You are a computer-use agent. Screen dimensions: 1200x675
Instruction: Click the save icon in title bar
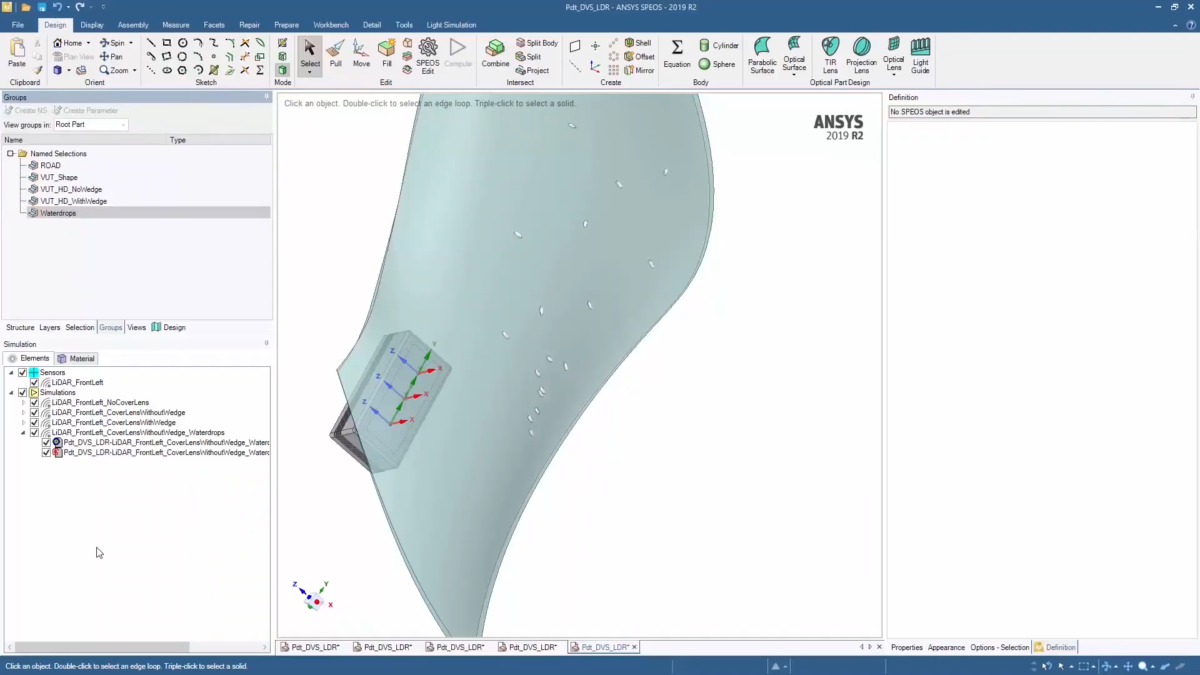[41, 7]
